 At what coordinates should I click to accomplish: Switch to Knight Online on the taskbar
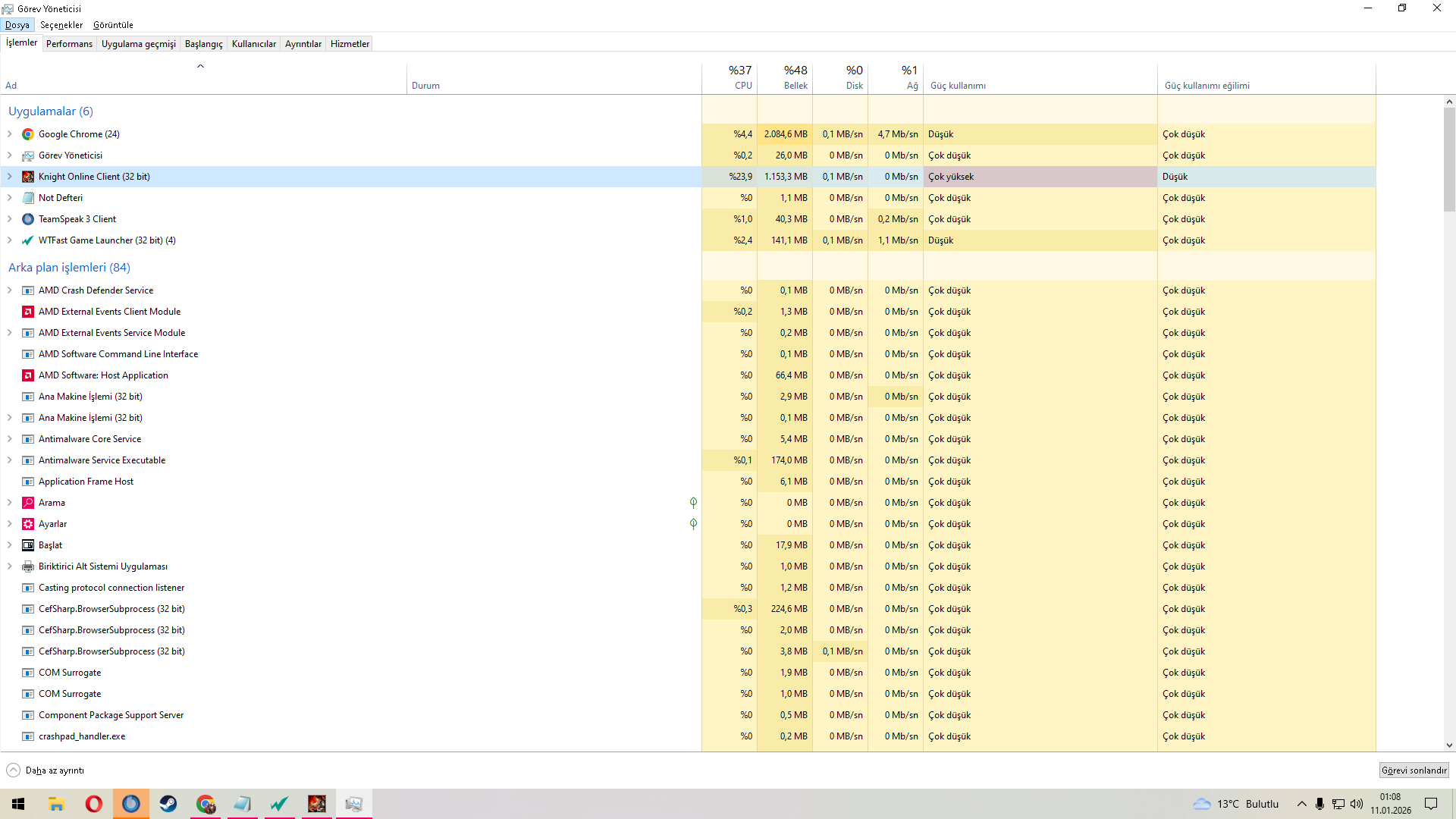pyautogui.click(x=316, y=804)
